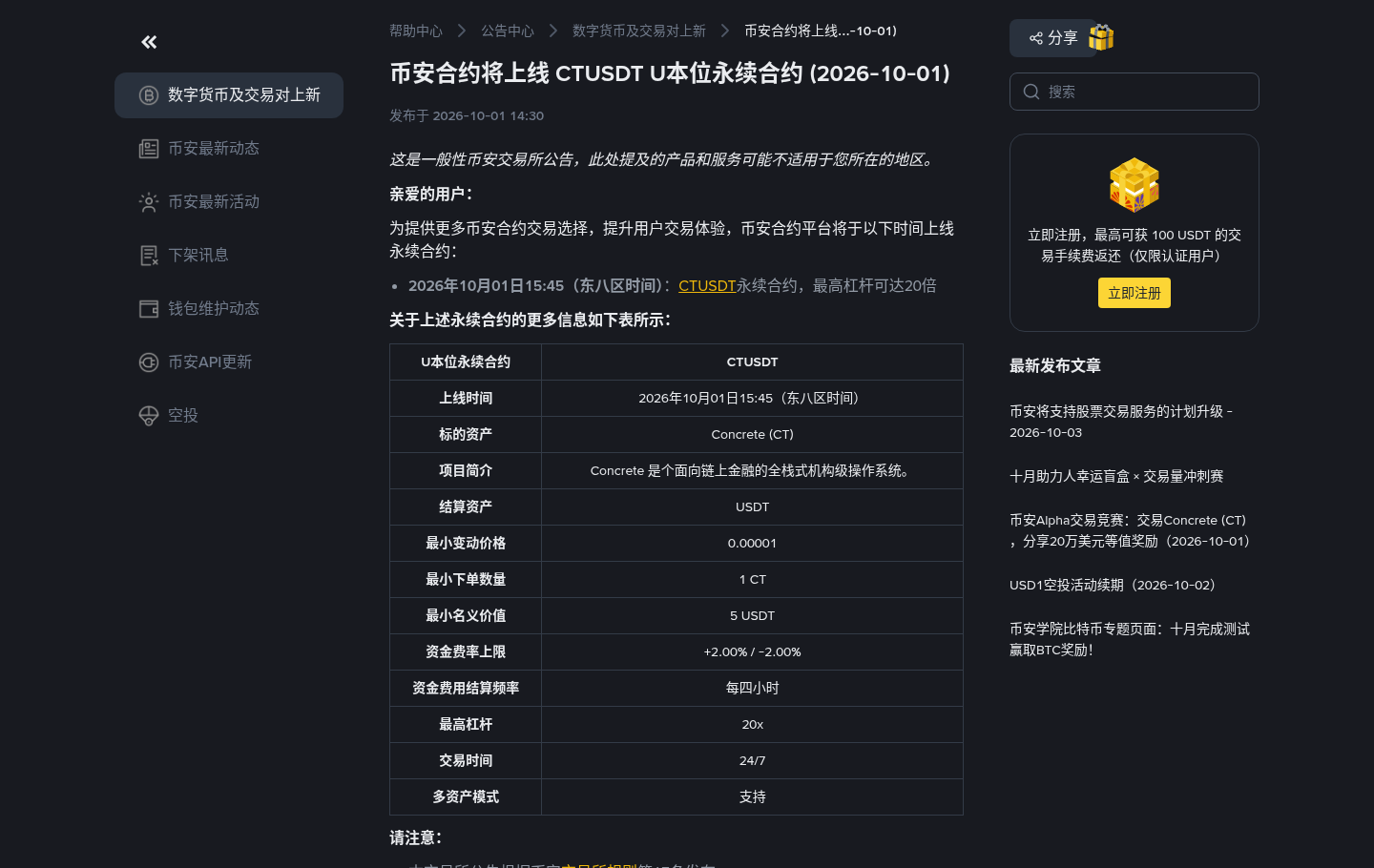Click table cell 24/7
Image resolution: width=1374 pixels, height=868 pixels.
752,760
